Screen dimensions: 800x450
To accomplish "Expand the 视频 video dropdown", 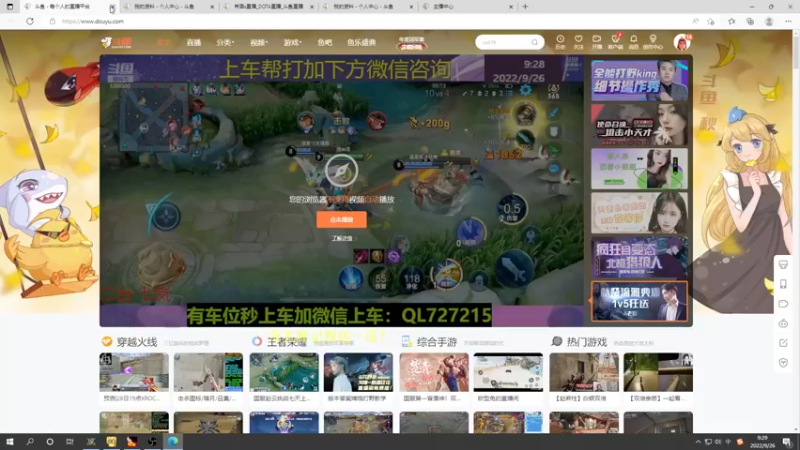I will tap(259, 42).
